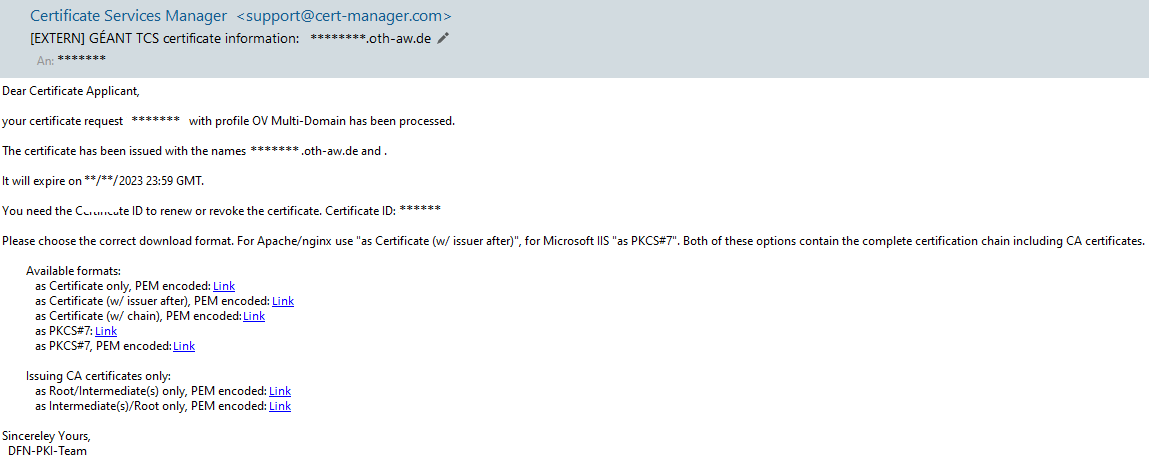This screenshot has height=472, width=1149.
Task: Click the Available formats heading
Action: click(73, 271)
